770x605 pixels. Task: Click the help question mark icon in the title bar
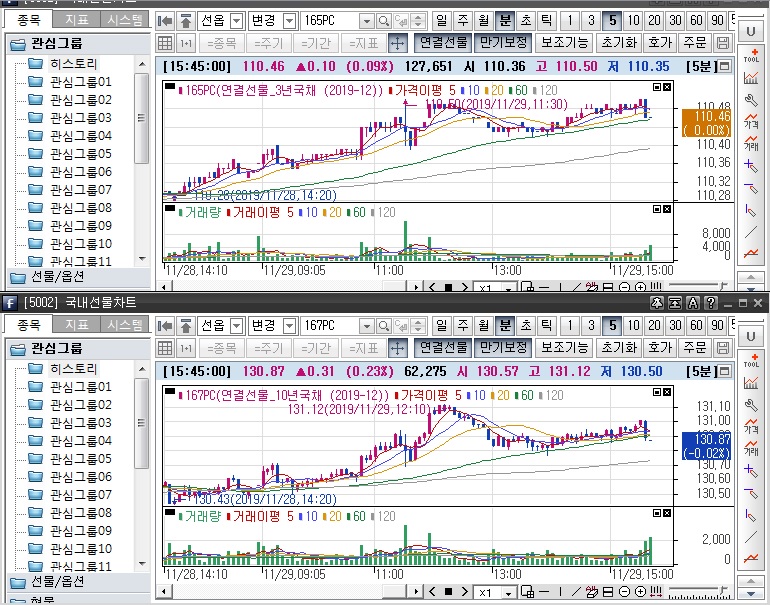[710, 302]
